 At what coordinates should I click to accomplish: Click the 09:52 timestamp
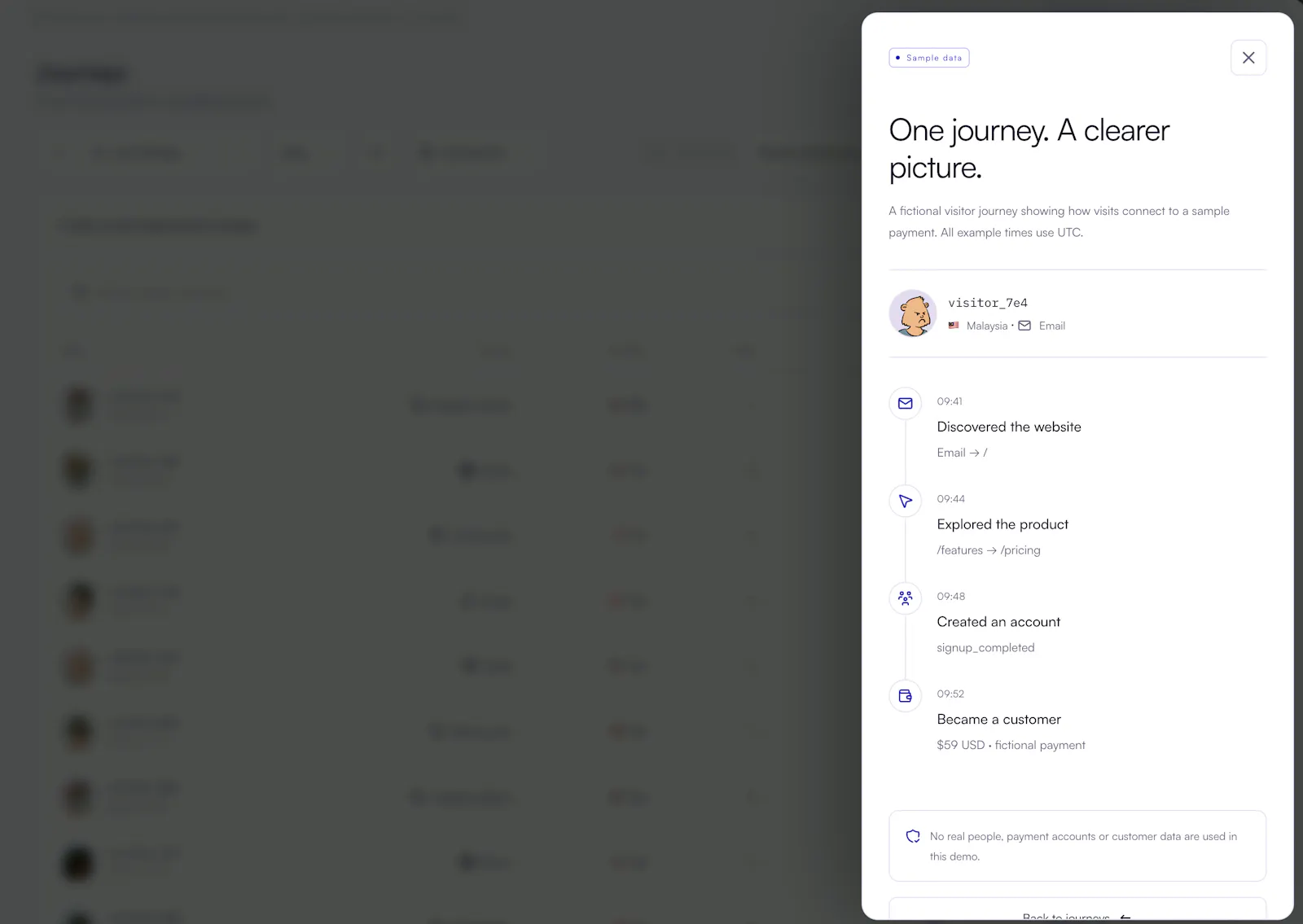click(950, 694)
